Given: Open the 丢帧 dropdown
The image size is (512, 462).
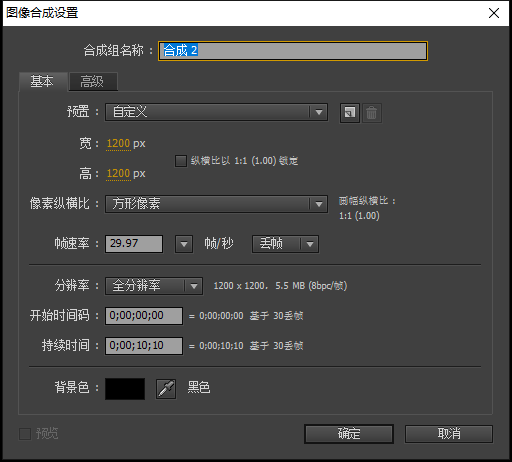Looking at the screenshot, I should click(x=285, y=244).
